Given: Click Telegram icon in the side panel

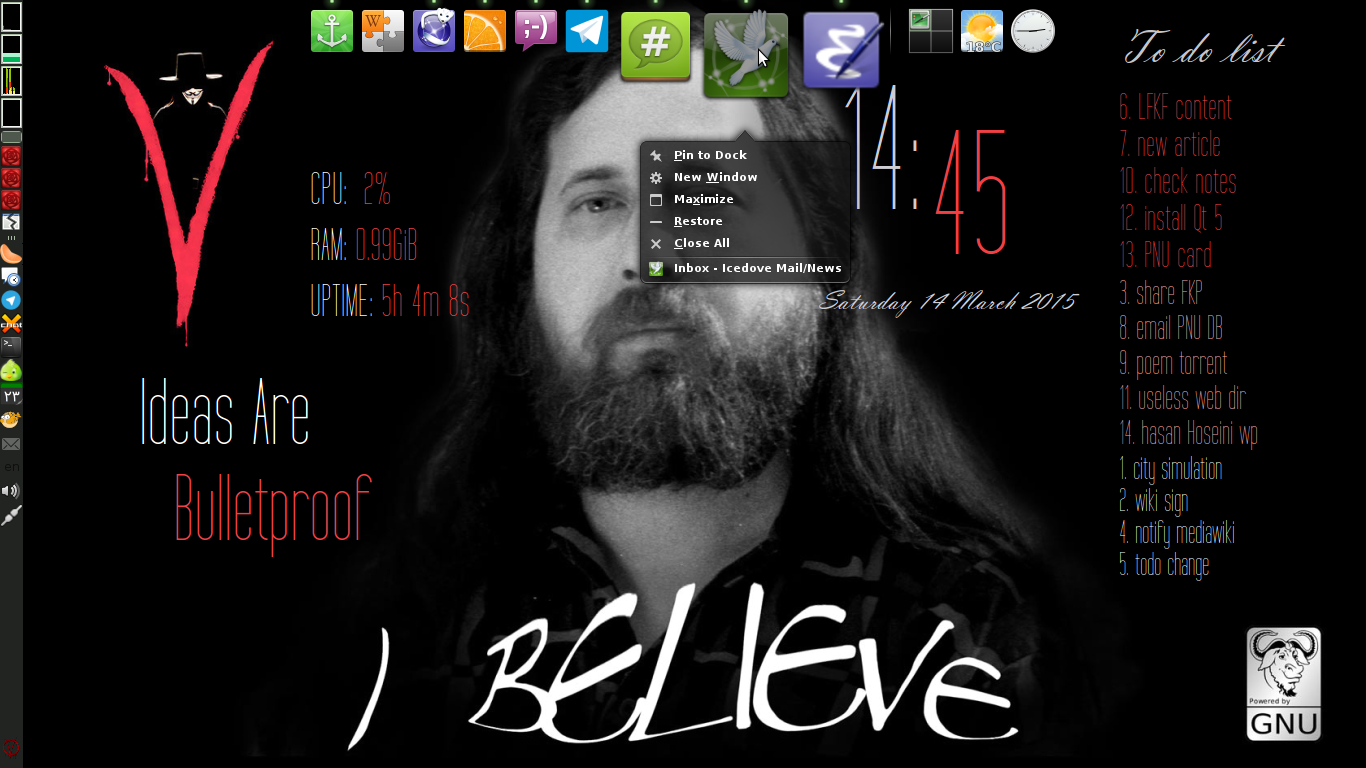Looking at the screenshot, I should tap(11, 300).
